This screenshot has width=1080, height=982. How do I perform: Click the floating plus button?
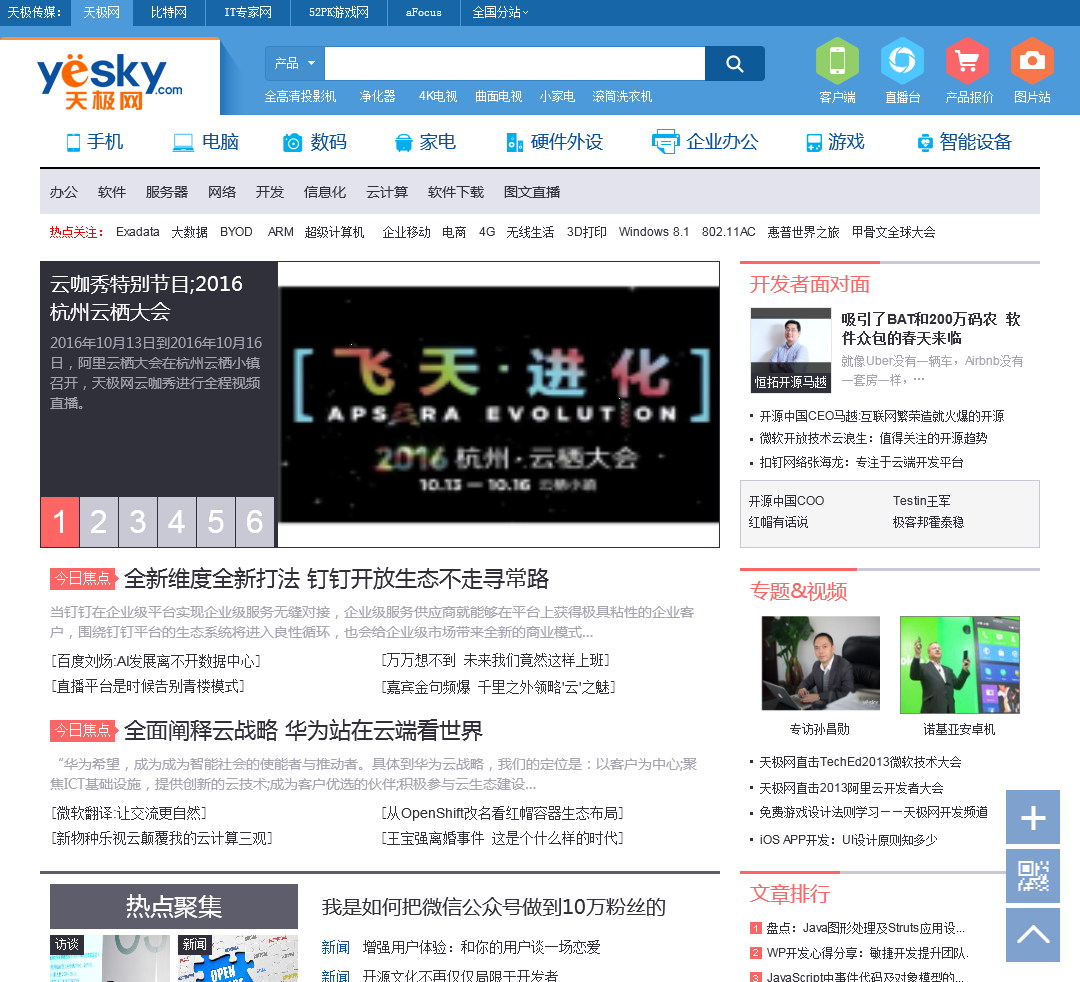[x=1032, y=817]
